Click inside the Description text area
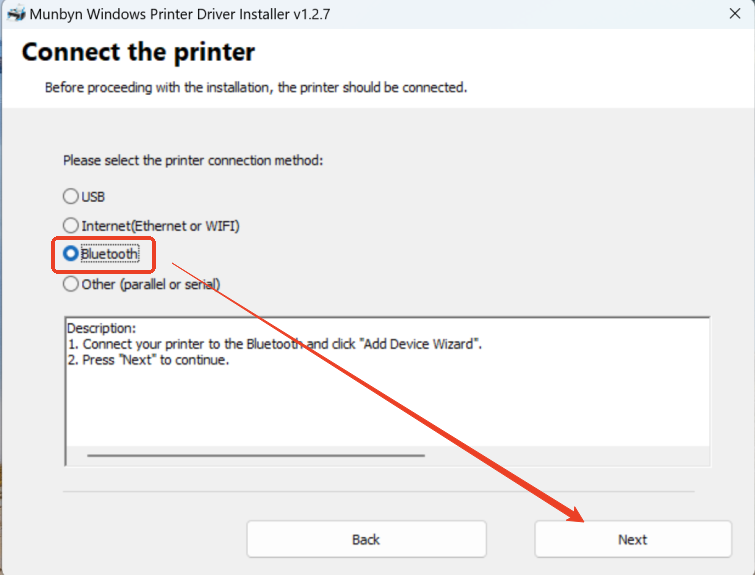This screenshot has height=575, width=755. pyautogui.click(x=388, y=391)
